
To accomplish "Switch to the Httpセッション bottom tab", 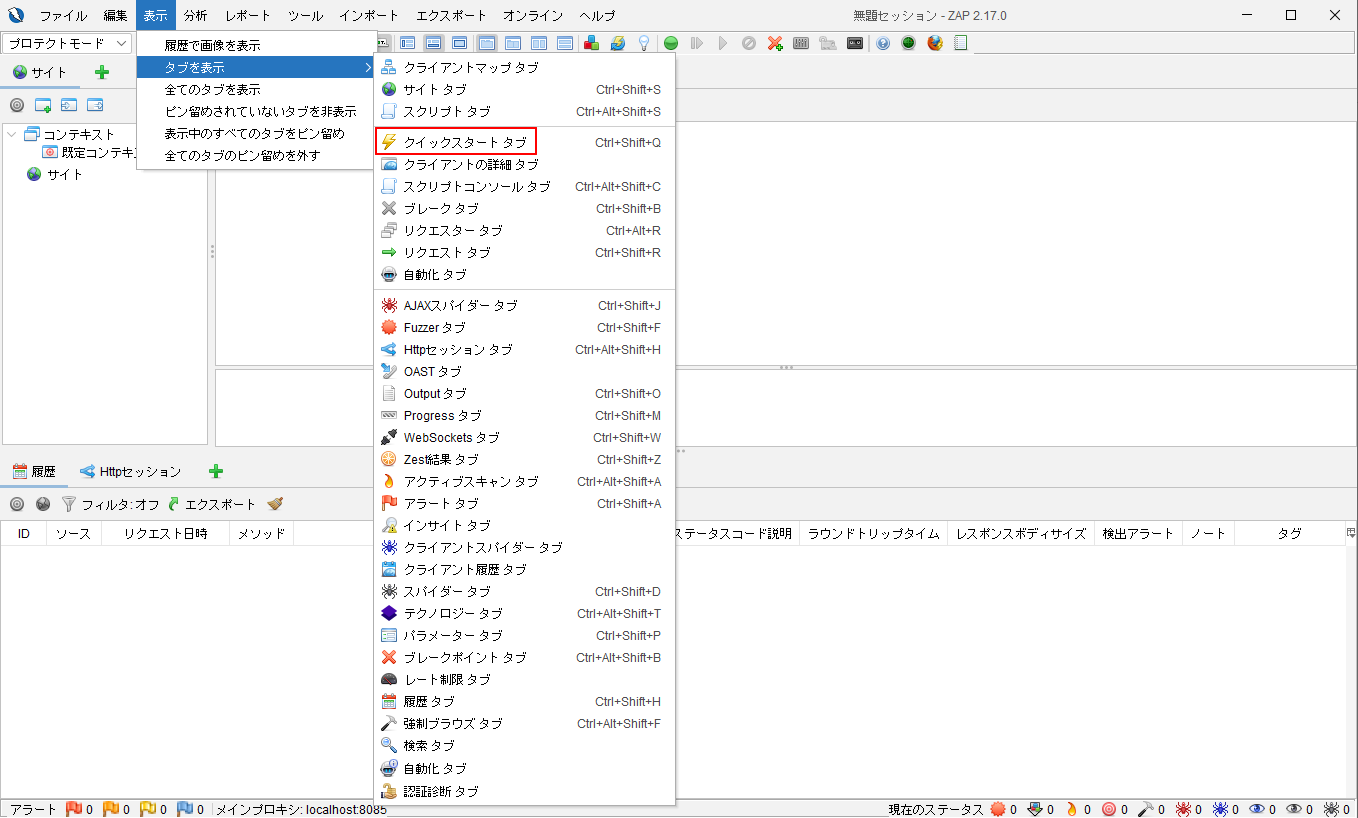I will pyautogui.click(x=131, y=471).
